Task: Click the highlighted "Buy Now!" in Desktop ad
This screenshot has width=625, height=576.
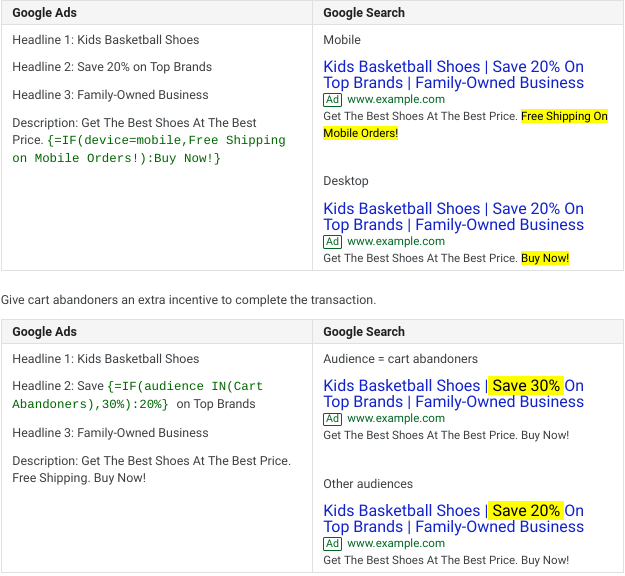Action: click(545, 259)
